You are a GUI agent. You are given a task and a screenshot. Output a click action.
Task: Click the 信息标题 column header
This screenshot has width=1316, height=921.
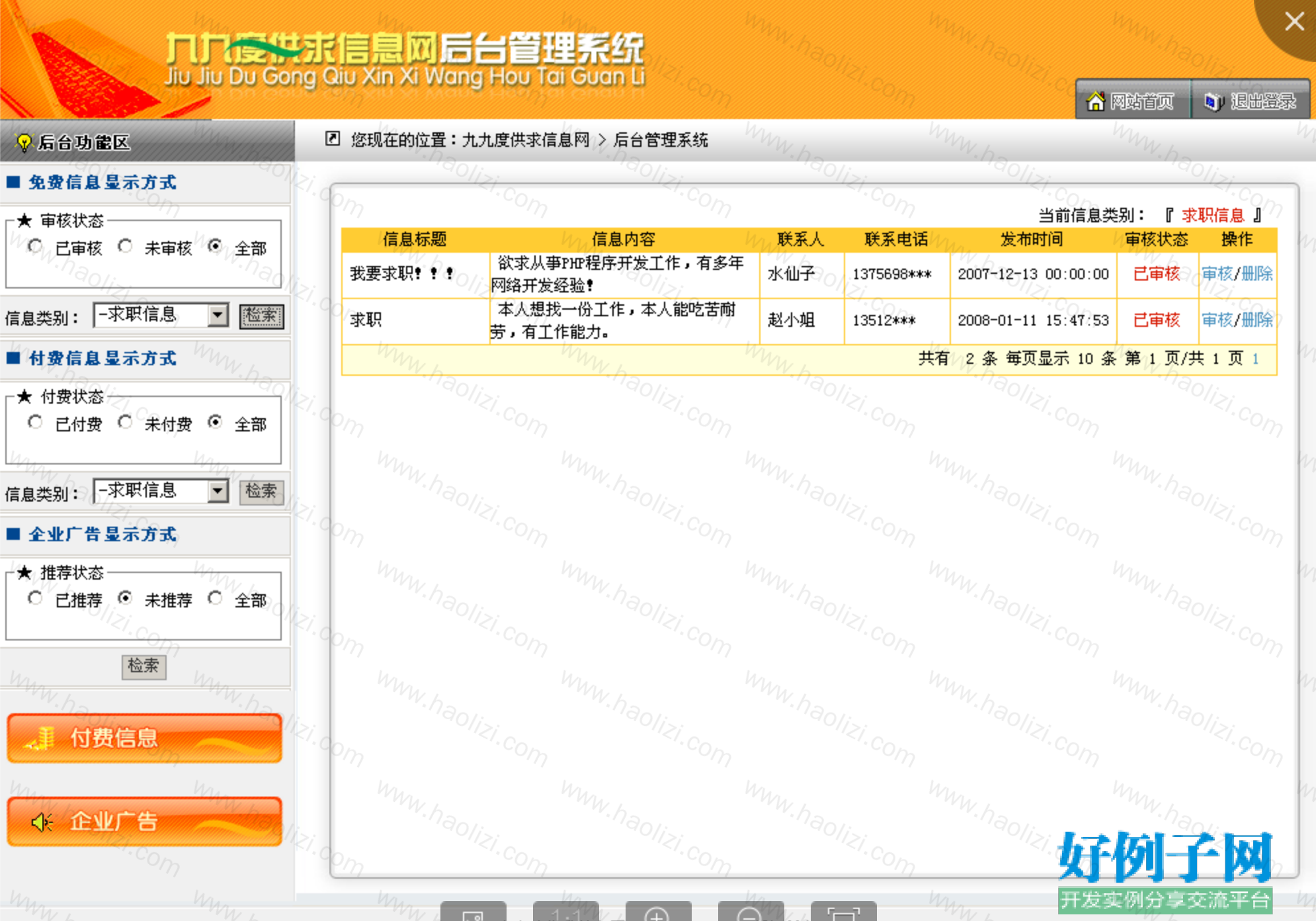415,240
